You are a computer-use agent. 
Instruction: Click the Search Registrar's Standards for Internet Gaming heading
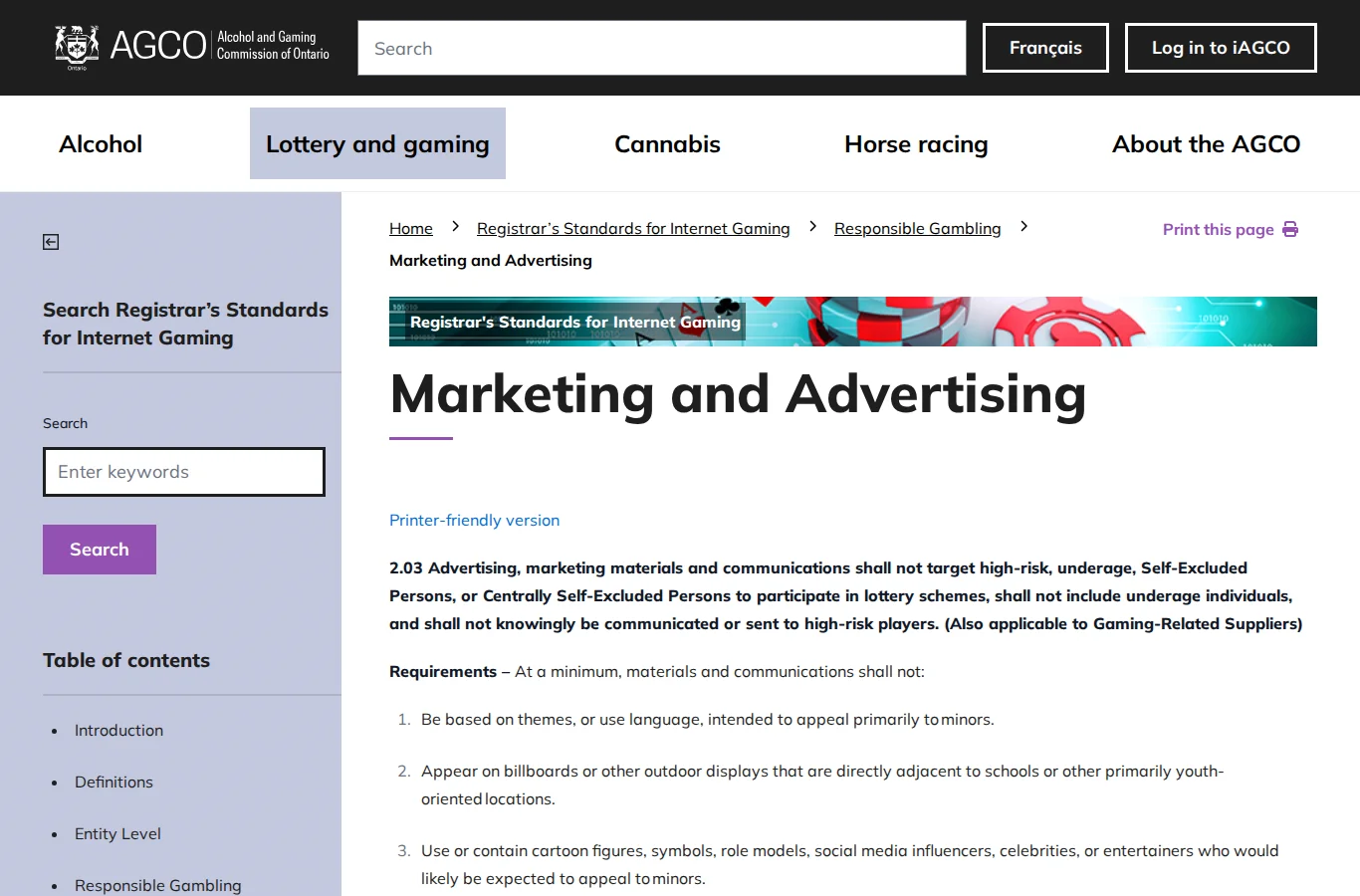pyautogui.click(x=185, y=324)
